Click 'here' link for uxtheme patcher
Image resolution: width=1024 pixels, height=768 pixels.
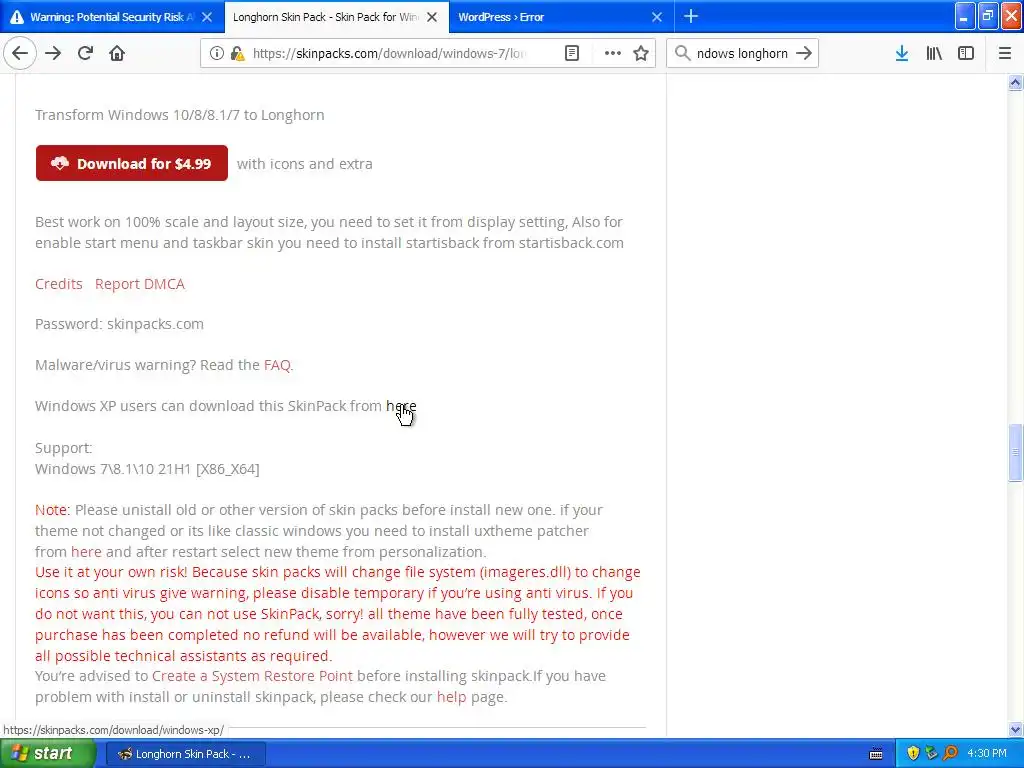[x=86, y=552]
